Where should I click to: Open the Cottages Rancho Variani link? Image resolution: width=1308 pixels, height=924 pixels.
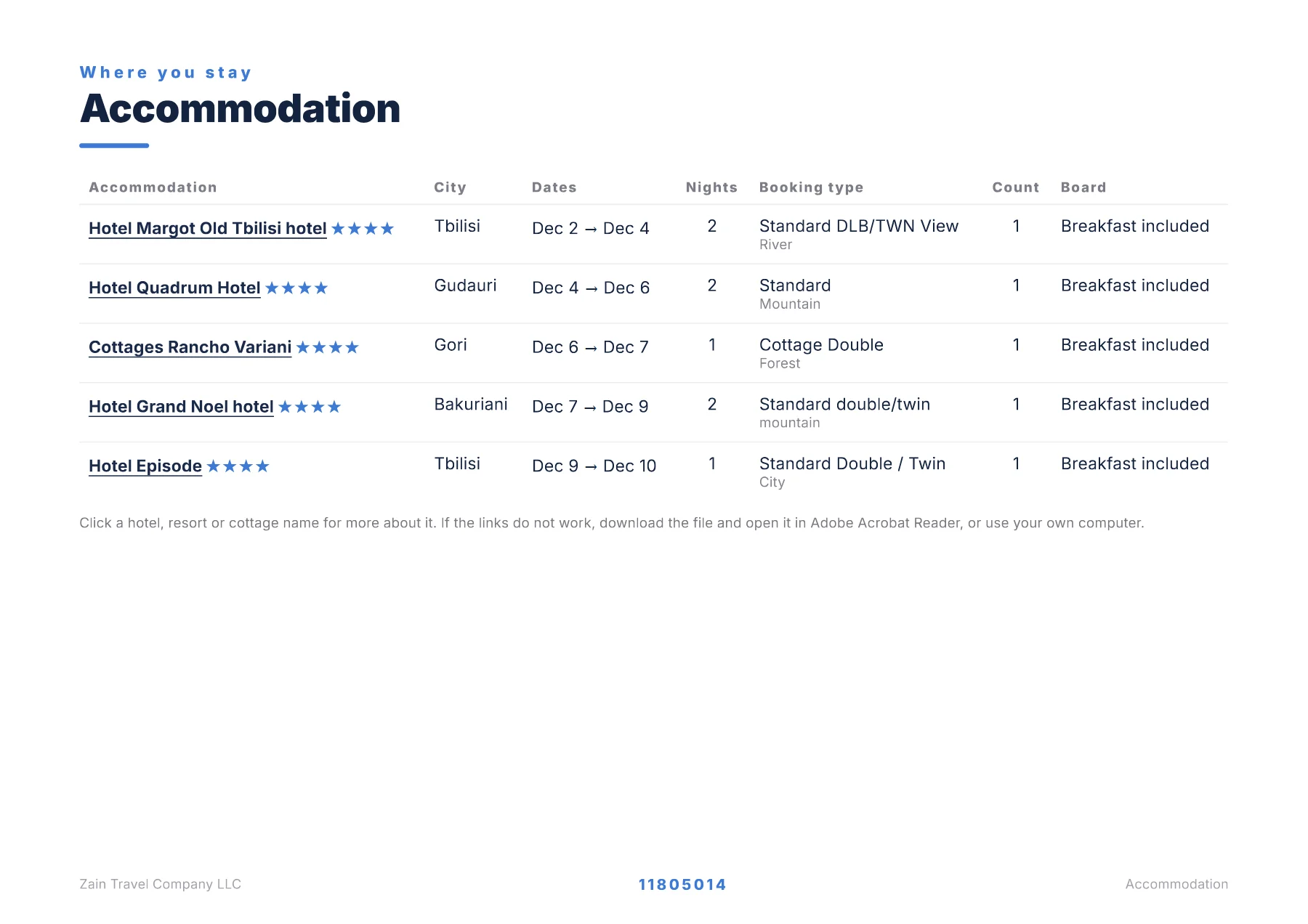(x=190, y=347)
